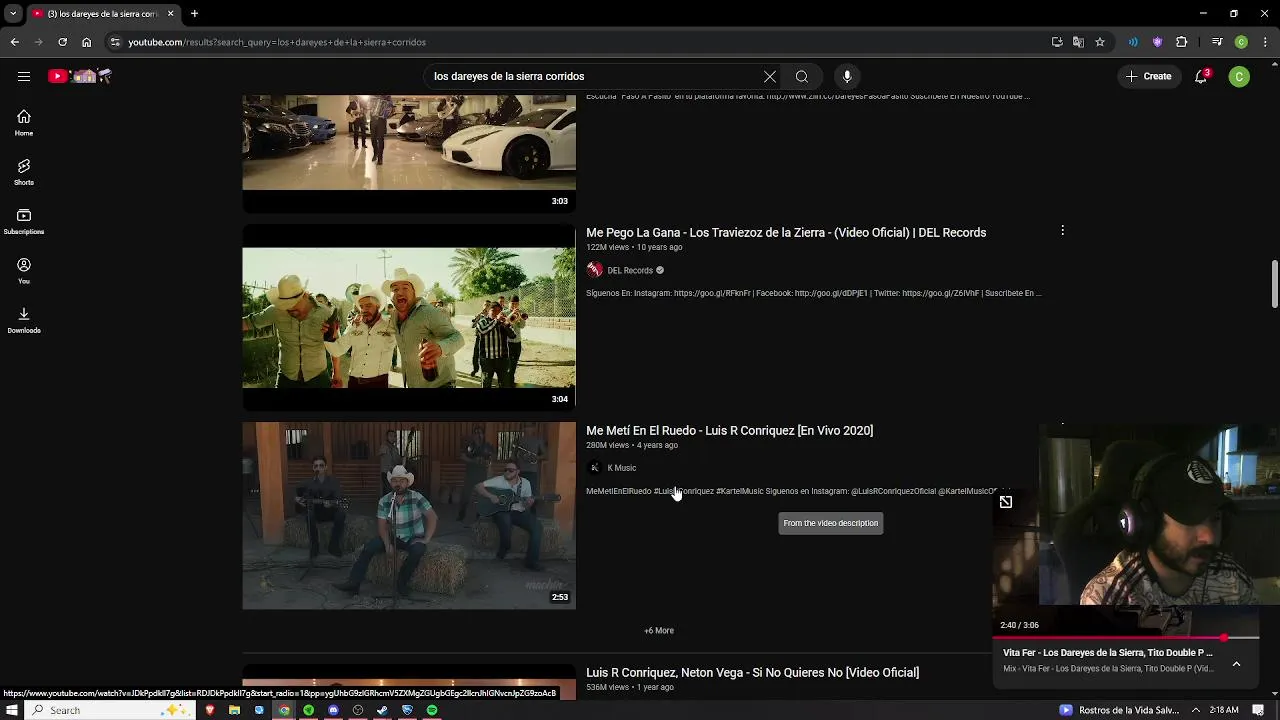Click Windows taskbar search box
The height and width of the screenshot is (720, 1280).
point(110,710)
